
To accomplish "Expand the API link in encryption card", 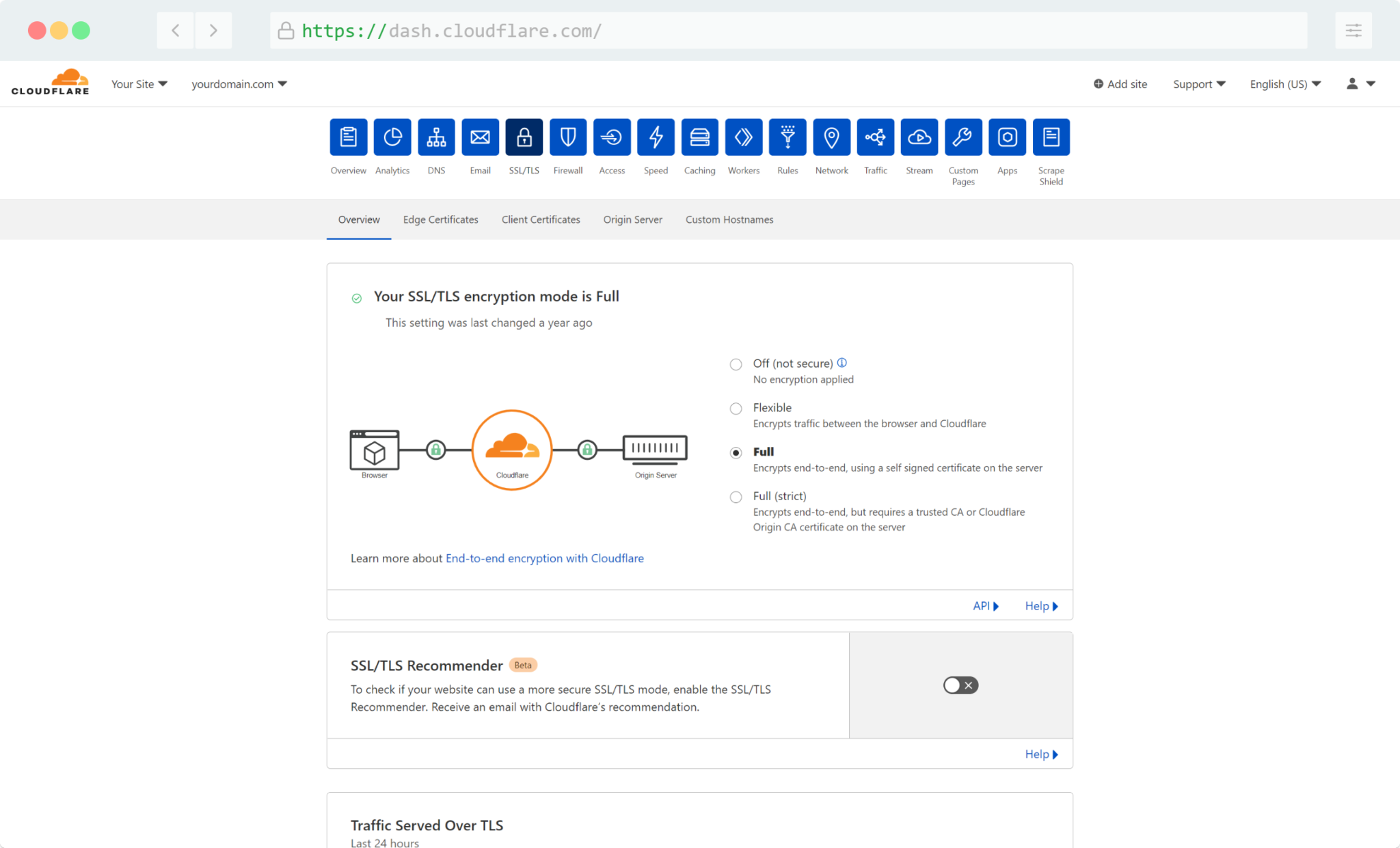I will [986, 606].
